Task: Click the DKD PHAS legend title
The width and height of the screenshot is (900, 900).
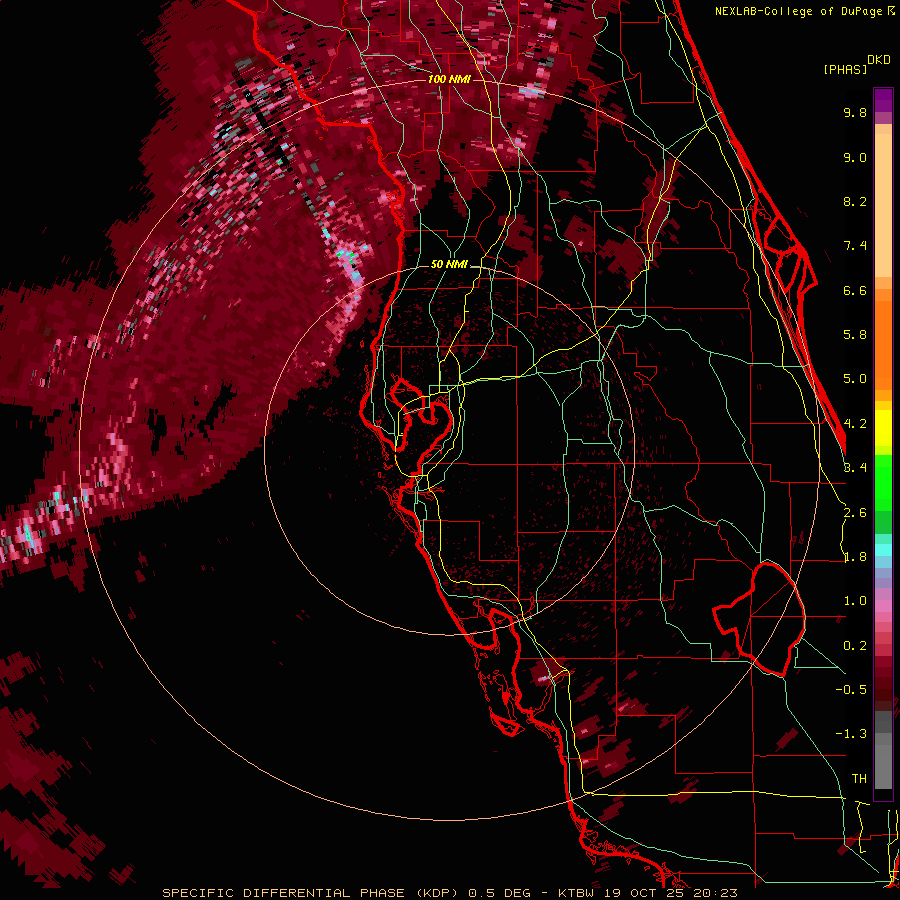Action: (x=856, y=64)
